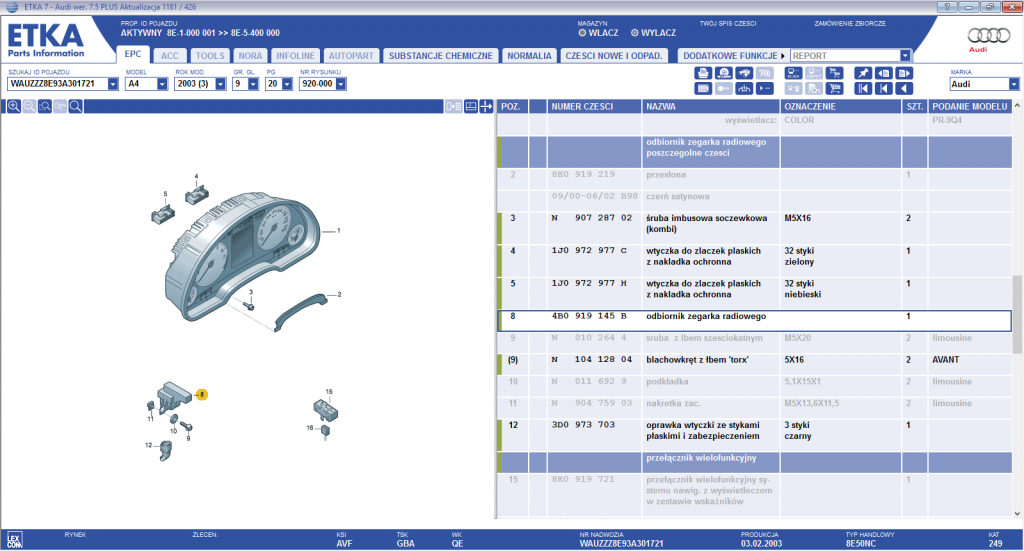Click yellow callout 8 in diagram

pos(202,394)
